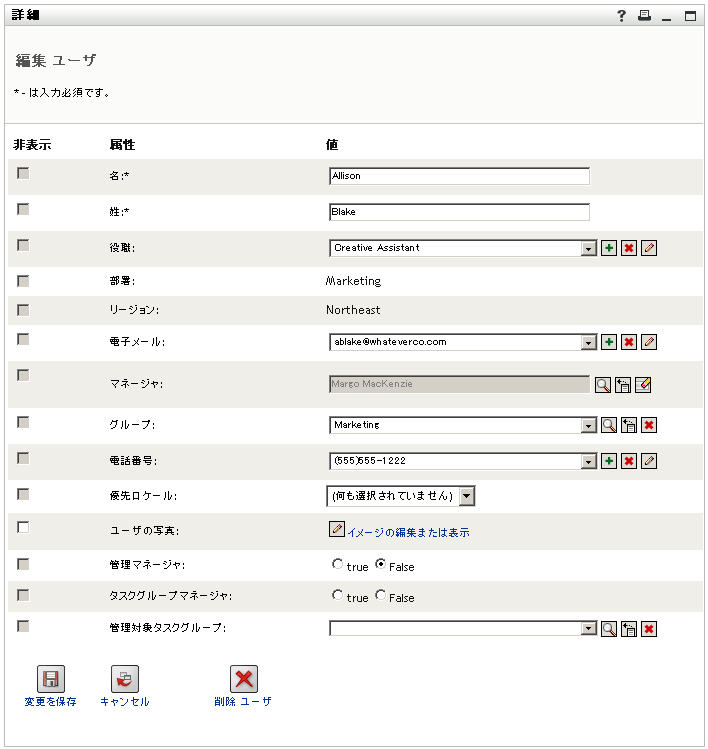Image resolution: width=708 pixels, height=749 pixels.
Task: Edit the 役職 value with pencil icon
Action: (649, 248)
